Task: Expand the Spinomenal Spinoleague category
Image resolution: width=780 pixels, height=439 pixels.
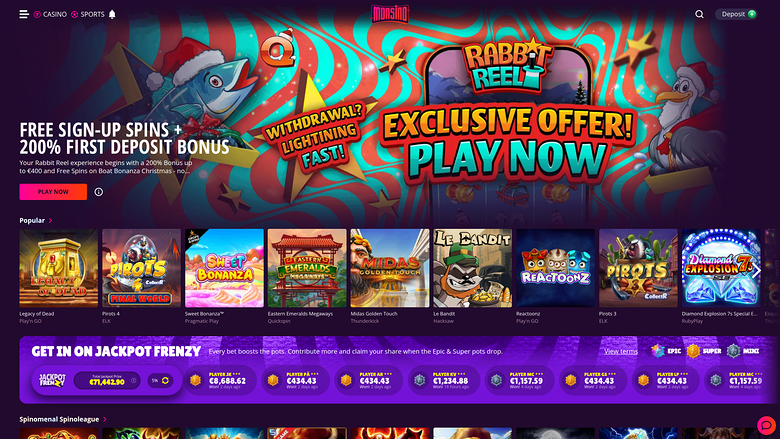Action: tap(63, 419)
